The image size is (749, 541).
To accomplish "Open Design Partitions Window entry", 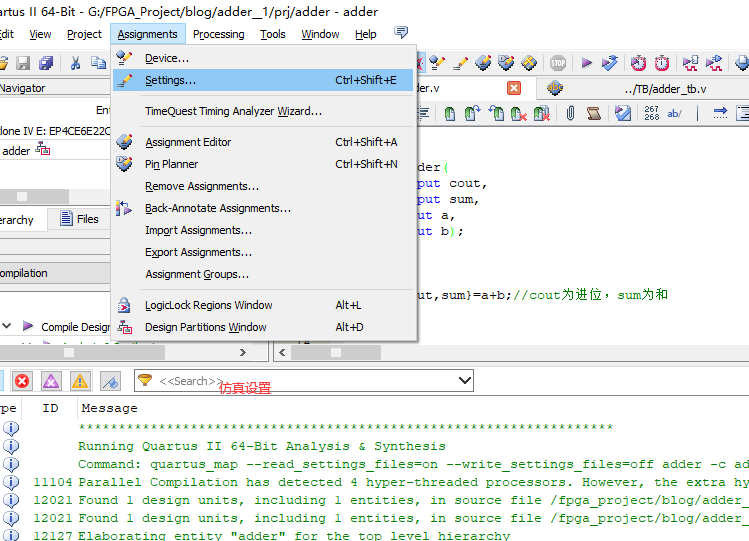I will pyautogui.click(x=263, y=327).
